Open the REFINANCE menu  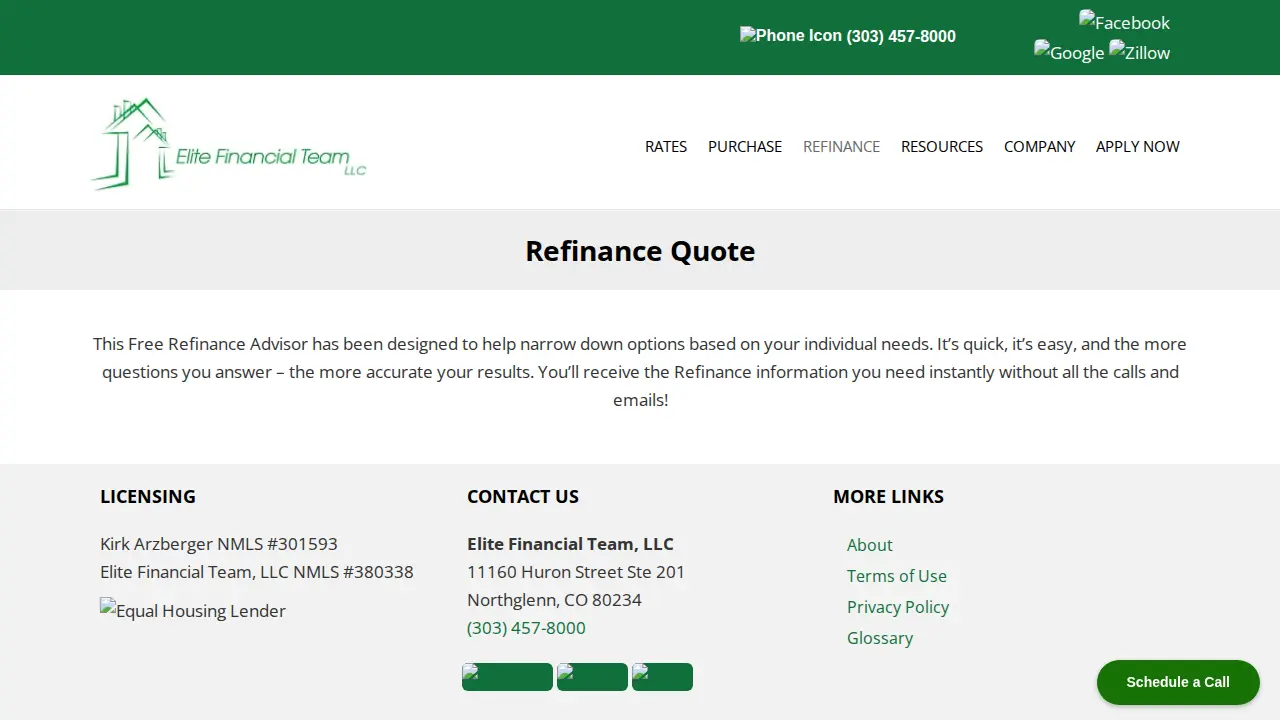click(x=841, y=146)
